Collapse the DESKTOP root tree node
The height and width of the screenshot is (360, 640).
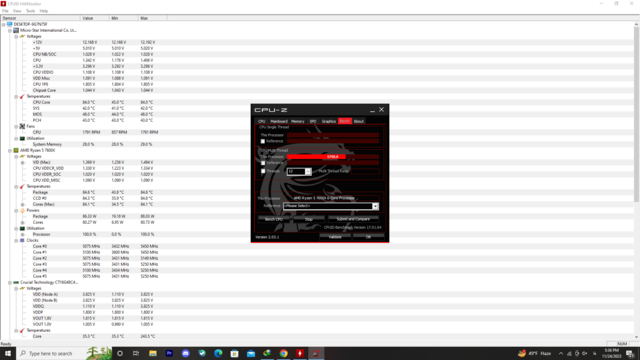(4, 24)
